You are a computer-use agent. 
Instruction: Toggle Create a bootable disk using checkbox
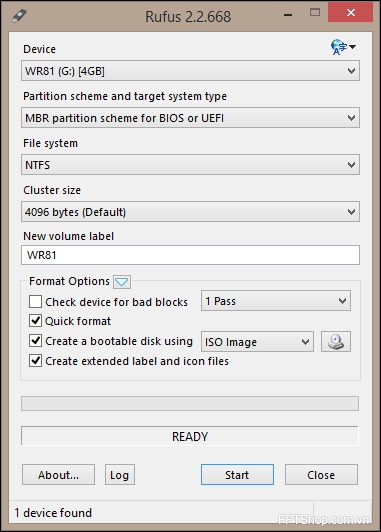36,341
